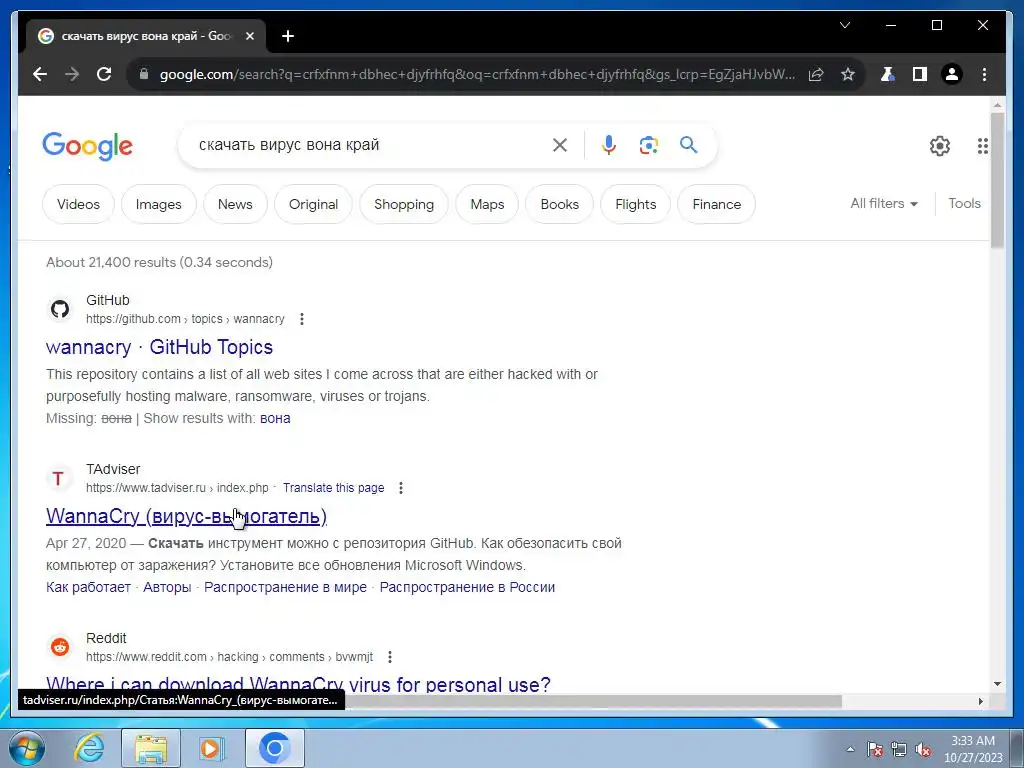This screenshot has height=768, width=1024.
Task: Open the Tools search options
Action: pos(964,204)
